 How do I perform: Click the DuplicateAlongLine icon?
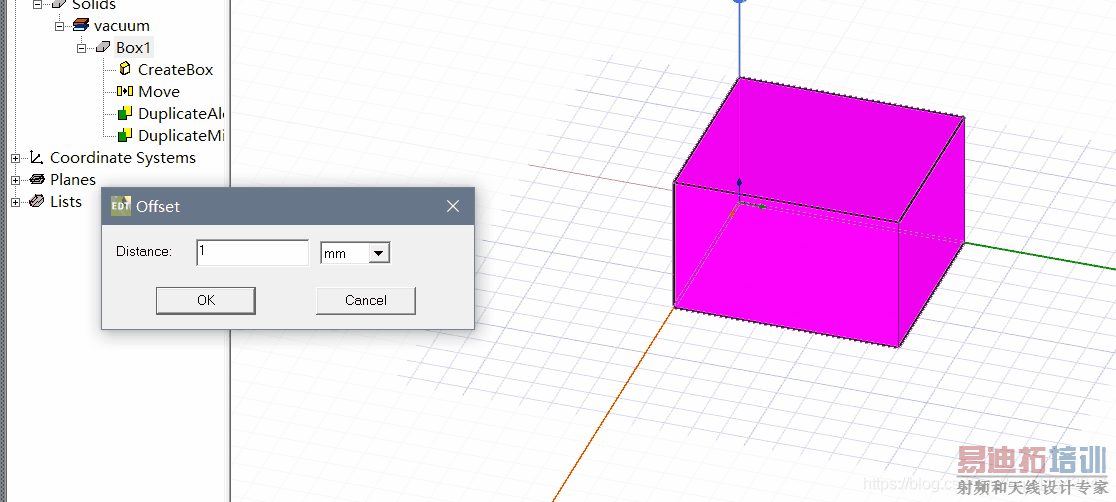point(125,113)
